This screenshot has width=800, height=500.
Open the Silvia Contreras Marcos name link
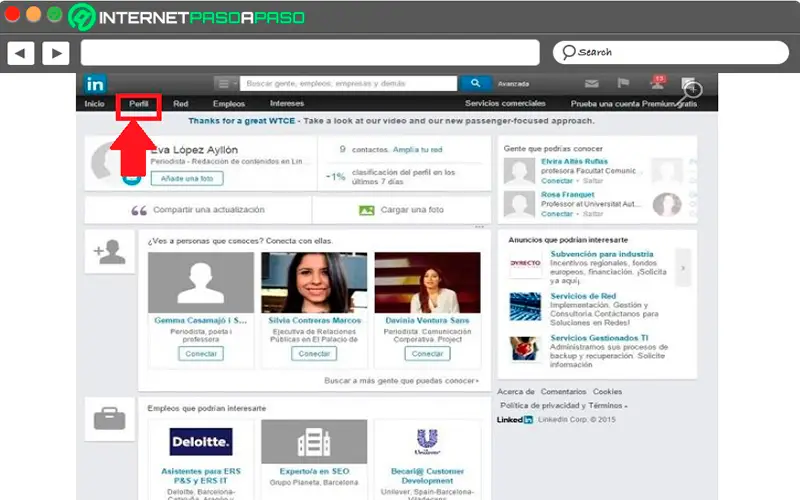point(315,320)
